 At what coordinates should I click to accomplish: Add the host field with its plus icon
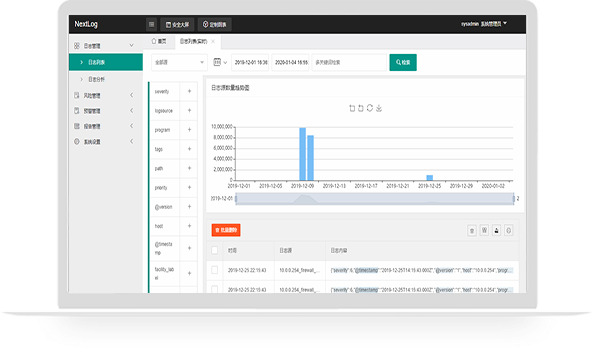(189, 226)
